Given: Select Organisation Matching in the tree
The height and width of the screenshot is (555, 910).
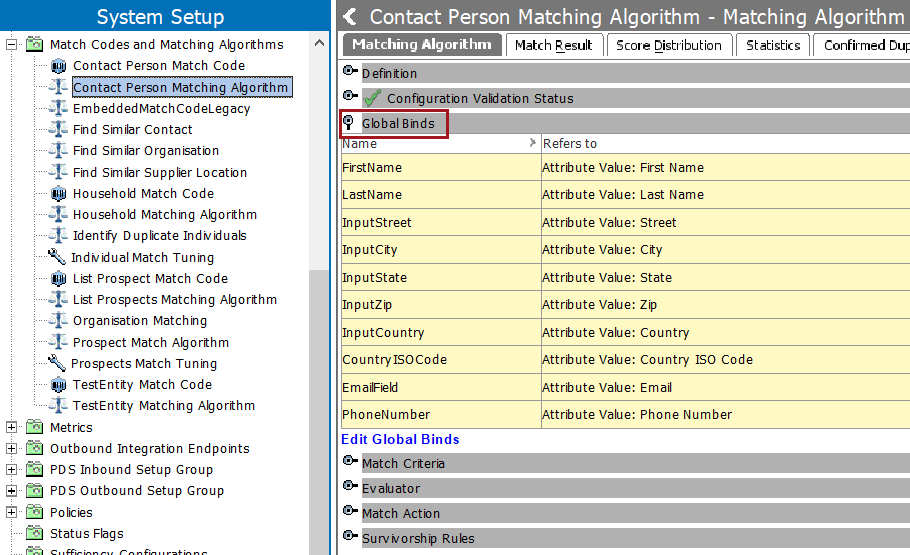Looking at the screenshot, I should (140, 321).
